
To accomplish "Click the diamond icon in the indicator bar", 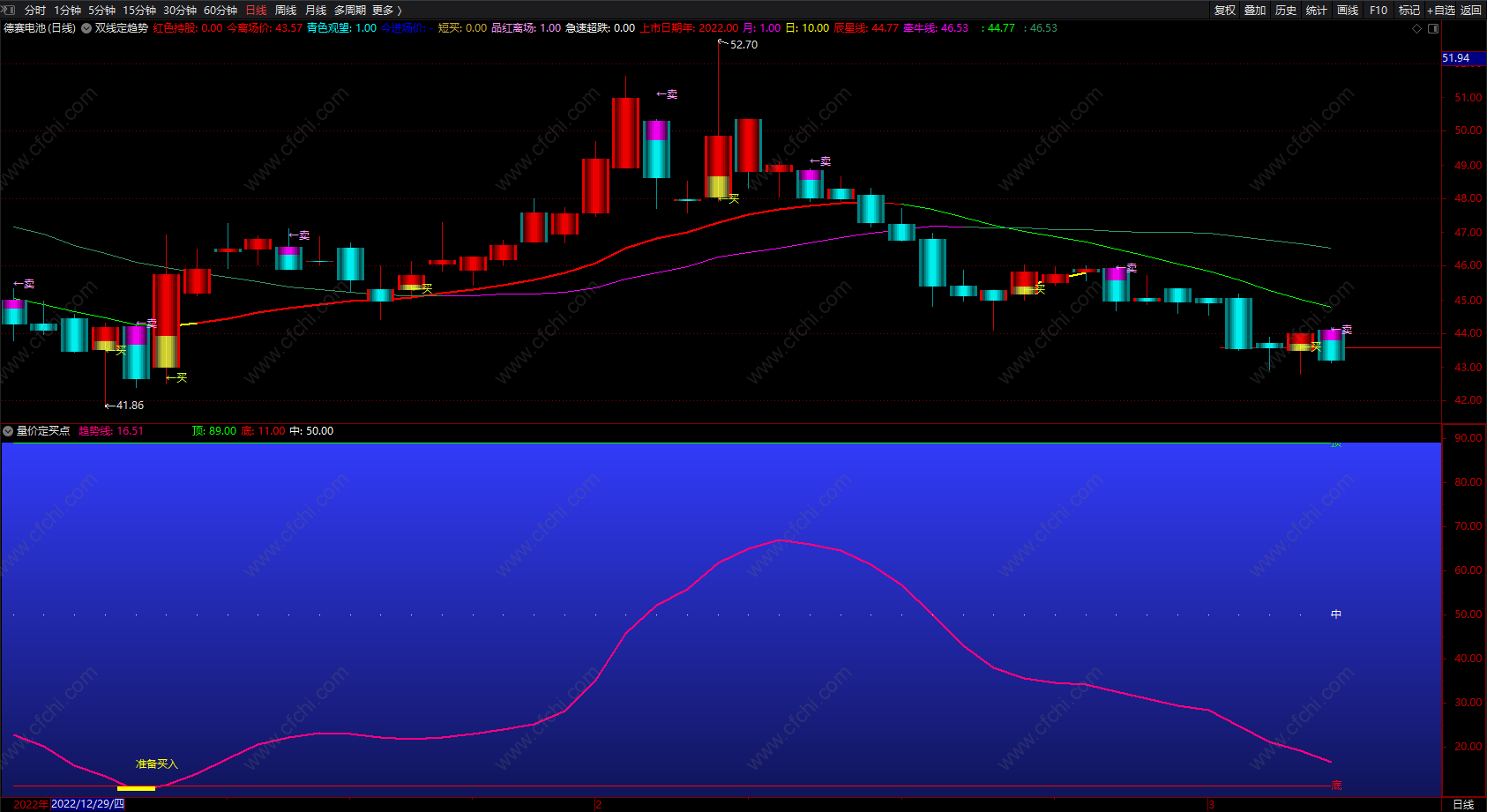I will tap(1417, 28).
